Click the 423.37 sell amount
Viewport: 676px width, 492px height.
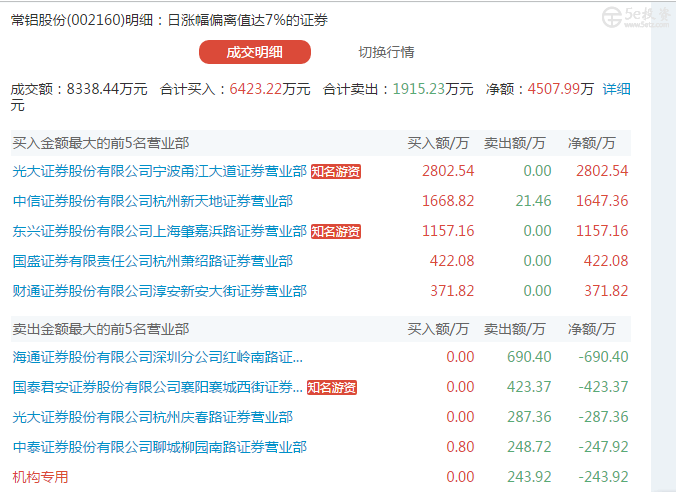pyautogui.click(x=529, y=386)
